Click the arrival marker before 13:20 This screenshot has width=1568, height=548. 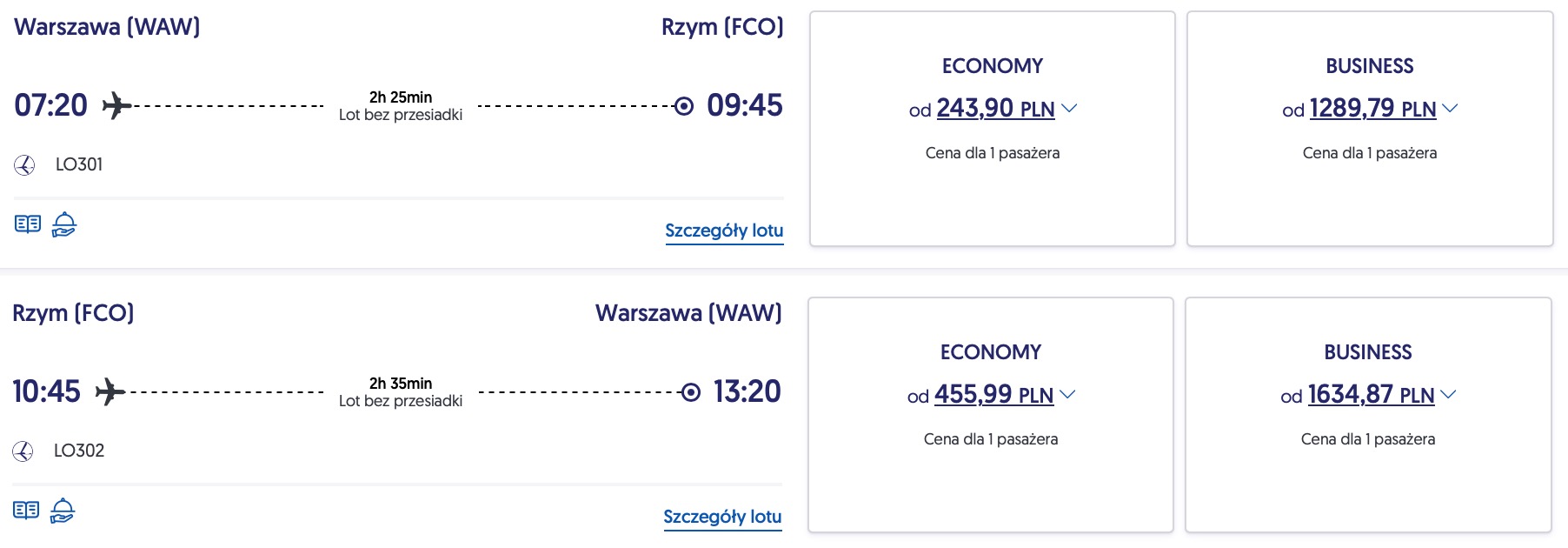[691, 392]
